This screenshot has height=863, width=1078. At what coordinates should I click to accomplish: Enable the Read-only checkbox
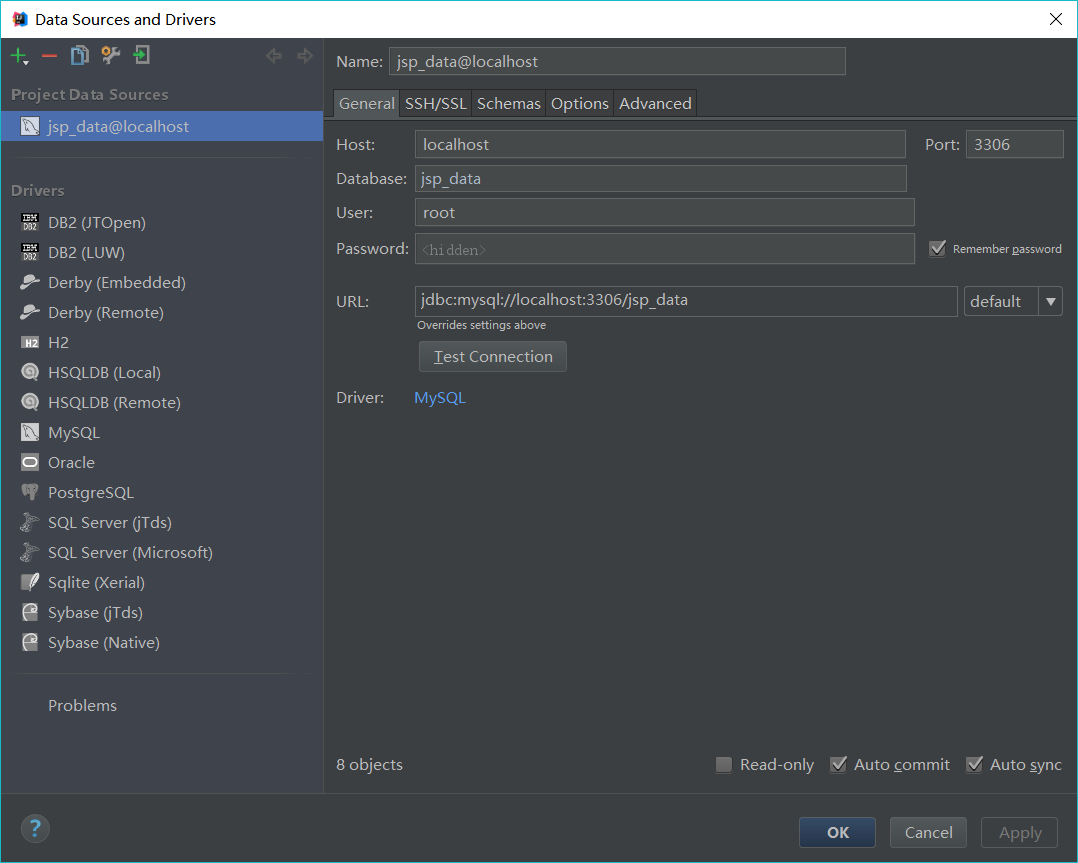pyautogui.click(x=724, y=765)
